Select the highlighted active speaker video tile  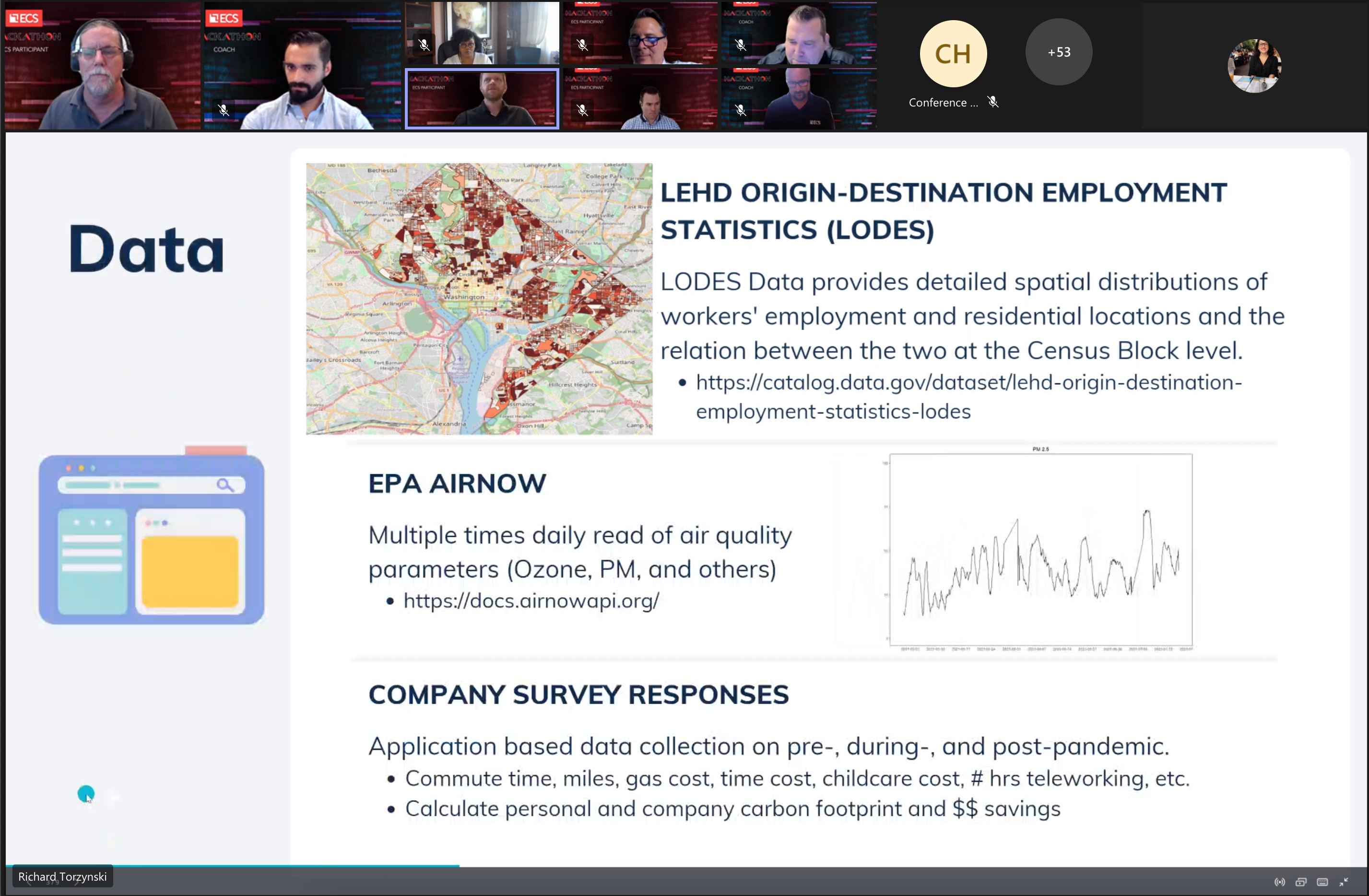(482, 98)
